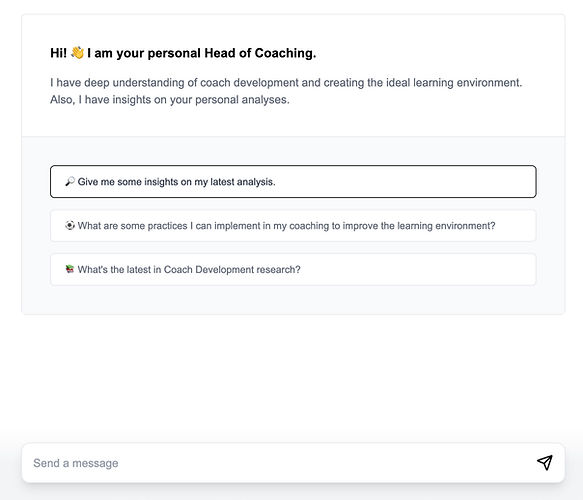Click the magnifying glass emoji in first suggestion
The width and height of the screenshot is (583, 500).
pyautogui.click(x=70, y=181)
